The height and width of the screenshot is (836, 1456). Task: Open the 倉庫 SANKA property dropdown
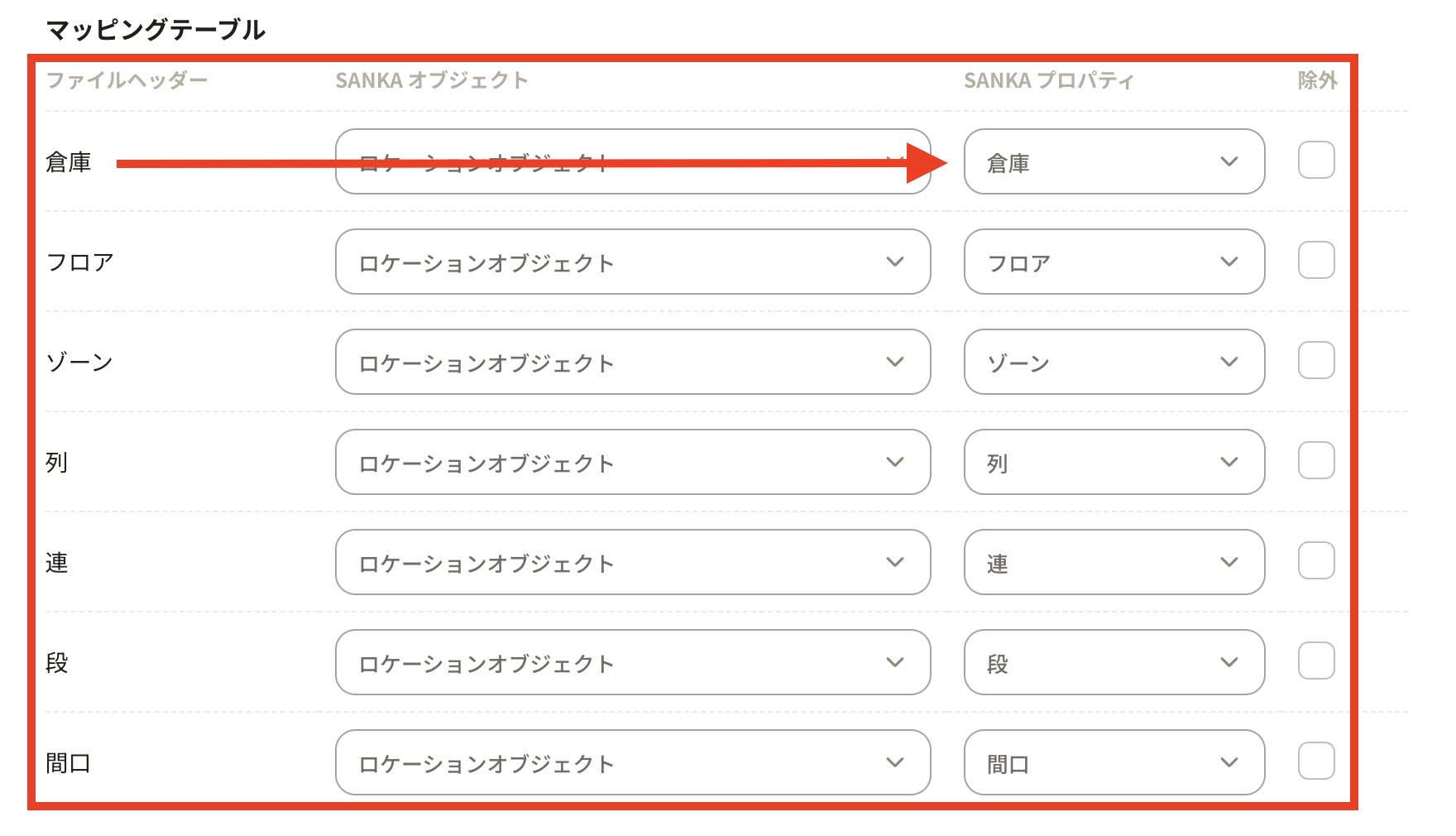pyautogui.click(x=1114, y=162)
